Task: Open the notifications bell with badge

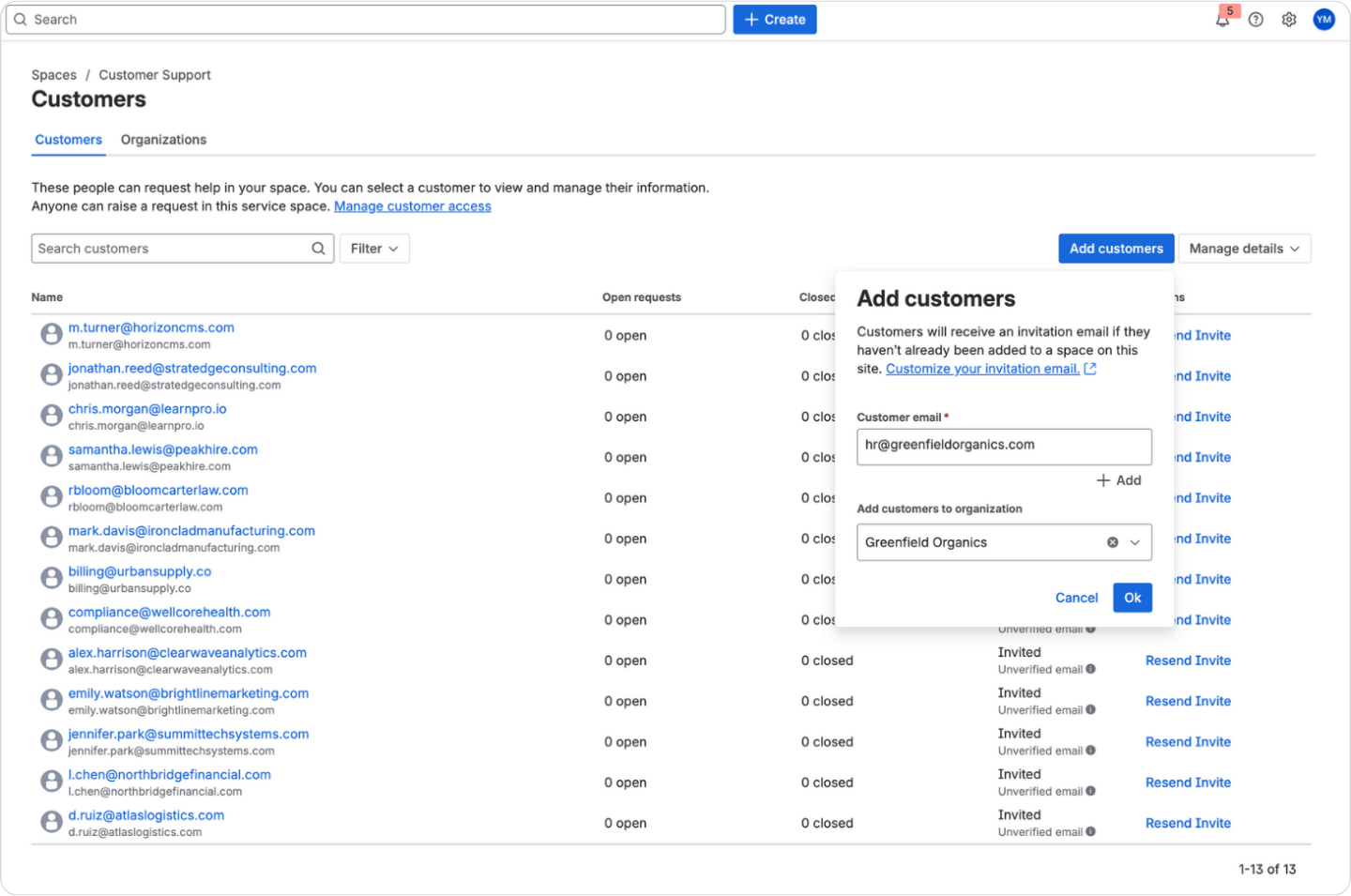Action: tap(1222, 19)
